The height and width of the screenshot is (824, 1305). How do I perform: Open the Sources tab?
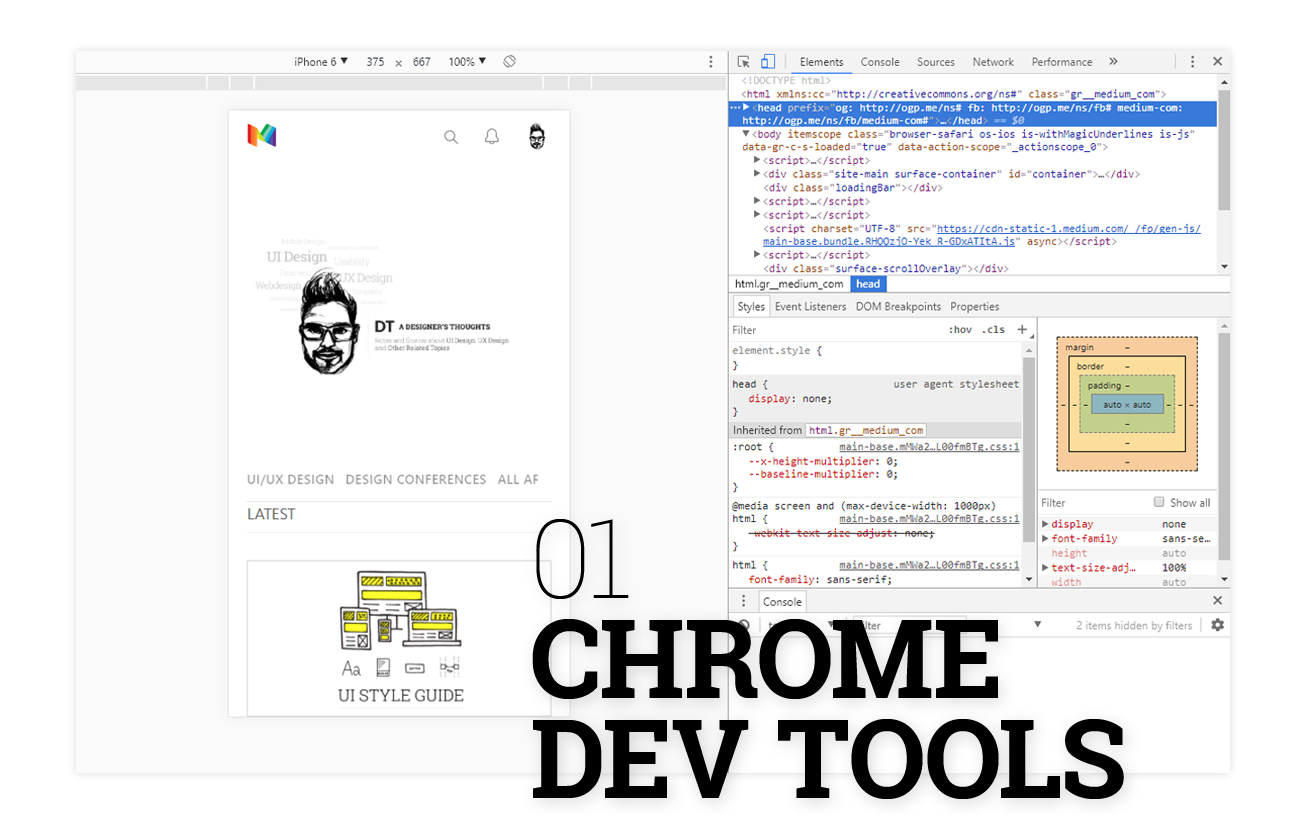pyautogui.click(x=936, y=62)
